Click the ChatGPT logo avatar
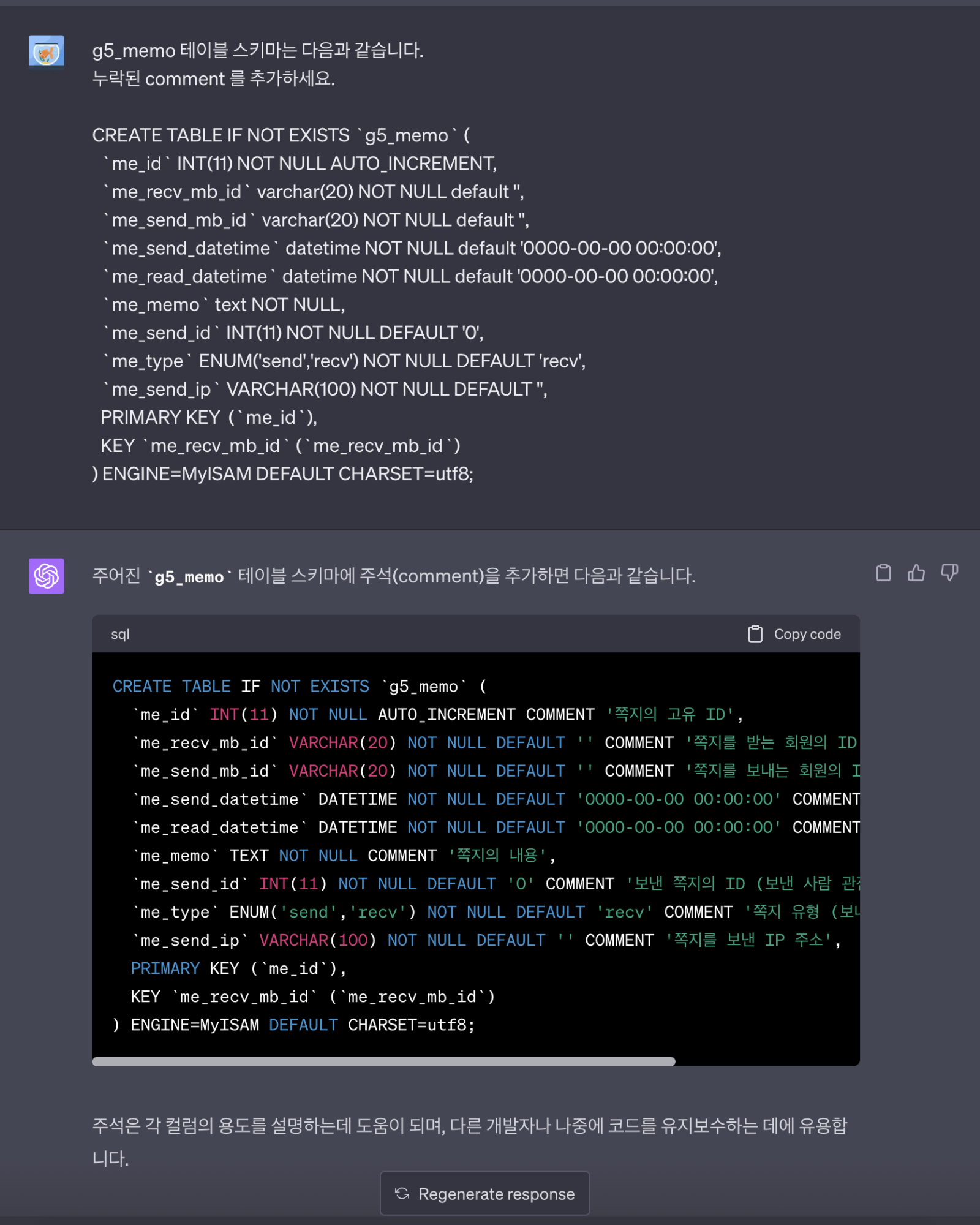Screen dimensions: 980x1225 46,575
